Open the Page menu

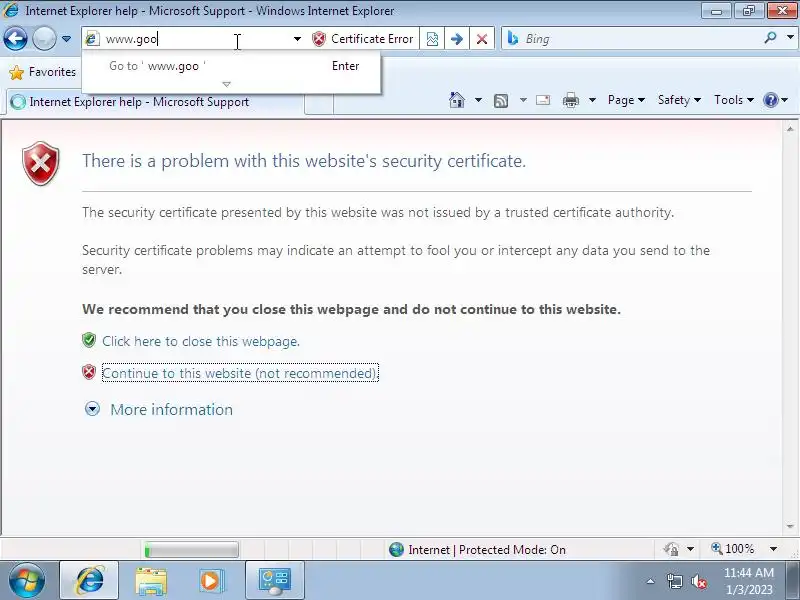pyautogui.click(x=626, y=100)
